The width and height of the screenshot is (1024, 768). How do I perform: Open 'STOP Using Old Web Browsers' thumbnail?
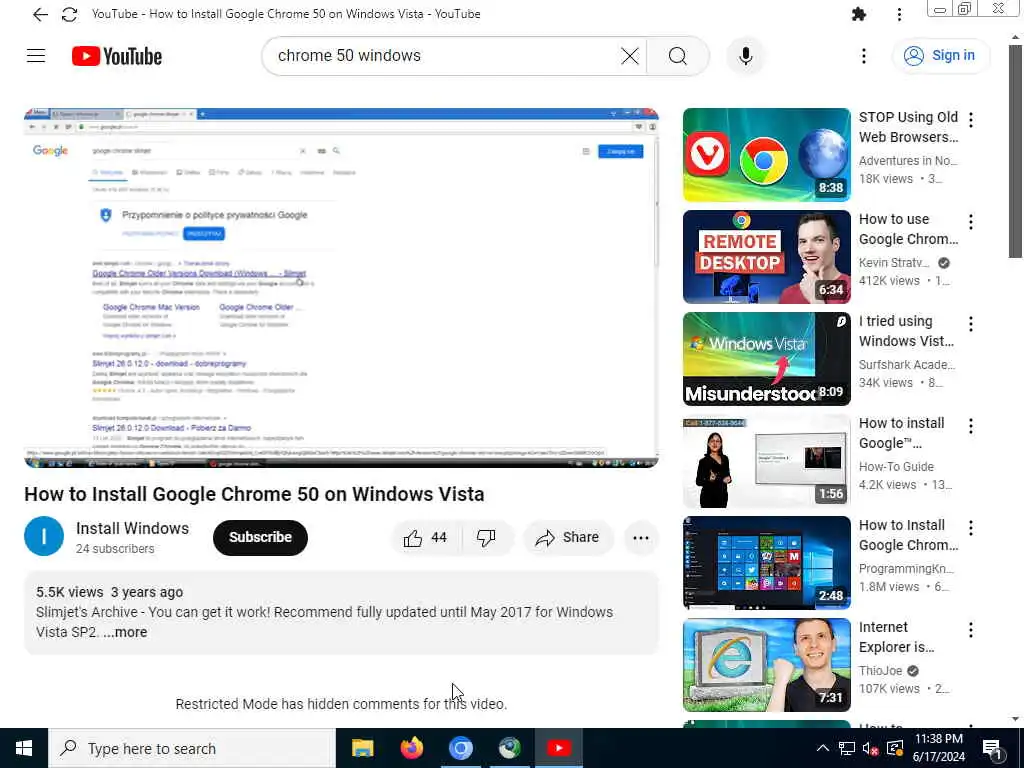767,155
